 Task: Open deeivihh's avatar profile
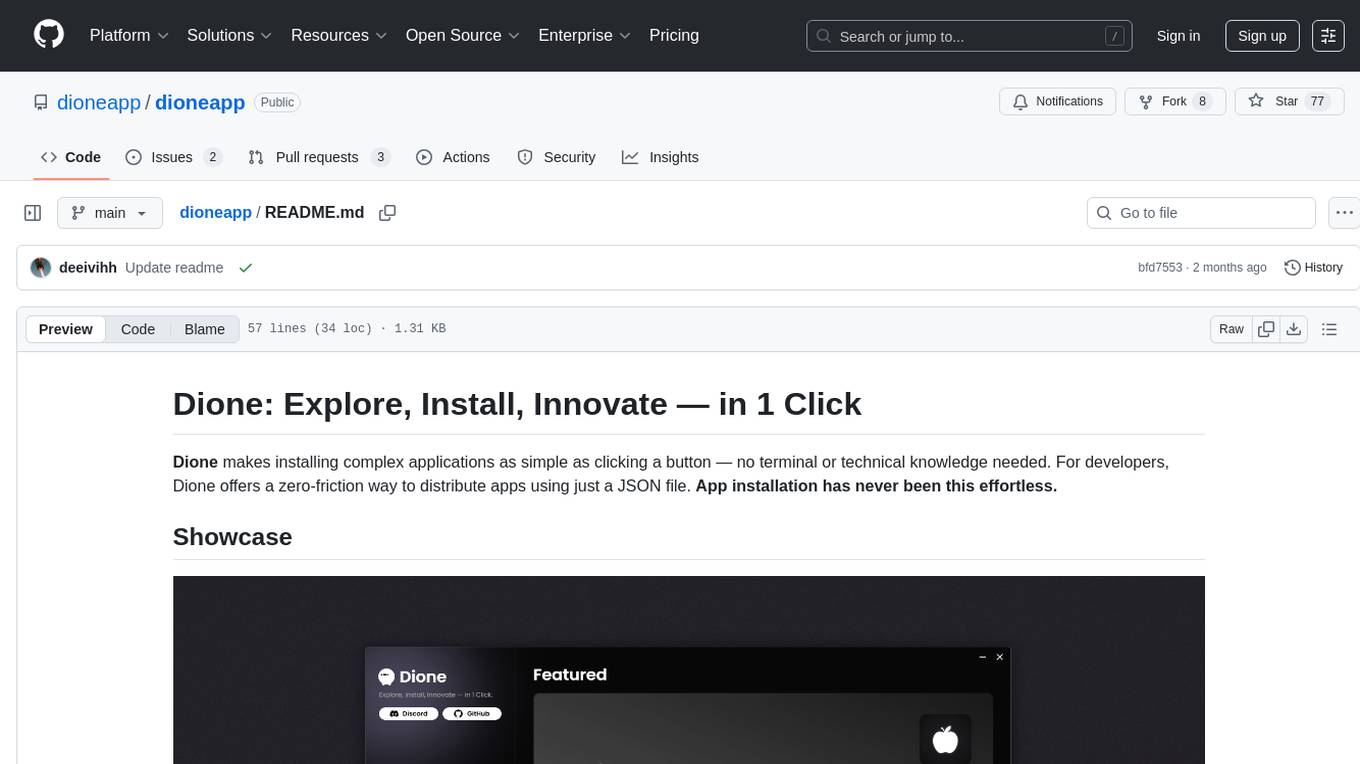click(41, 267)
